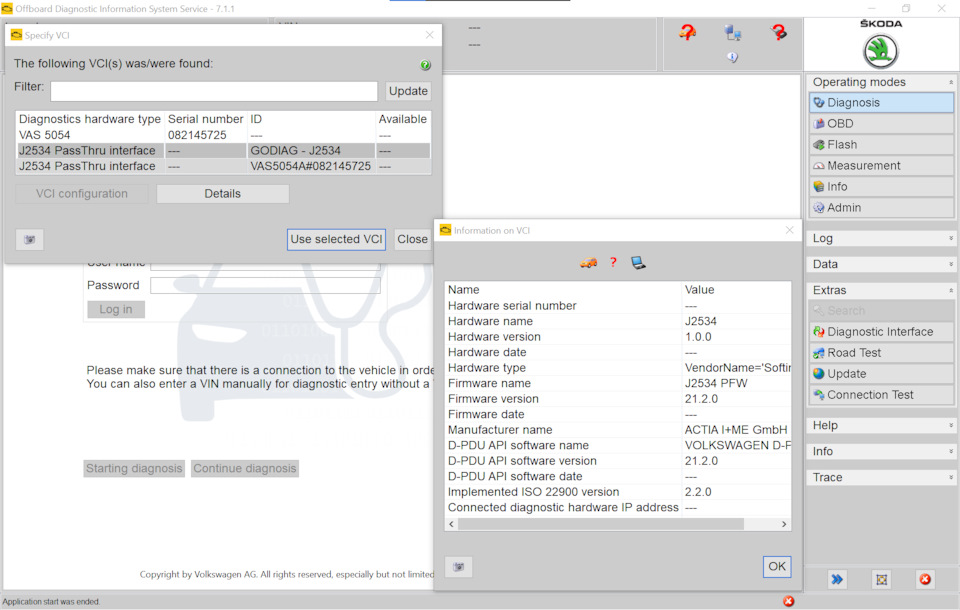
Task: Click the horizontal scrollbar thumb in VCI info table
Action: pos(601,524)
